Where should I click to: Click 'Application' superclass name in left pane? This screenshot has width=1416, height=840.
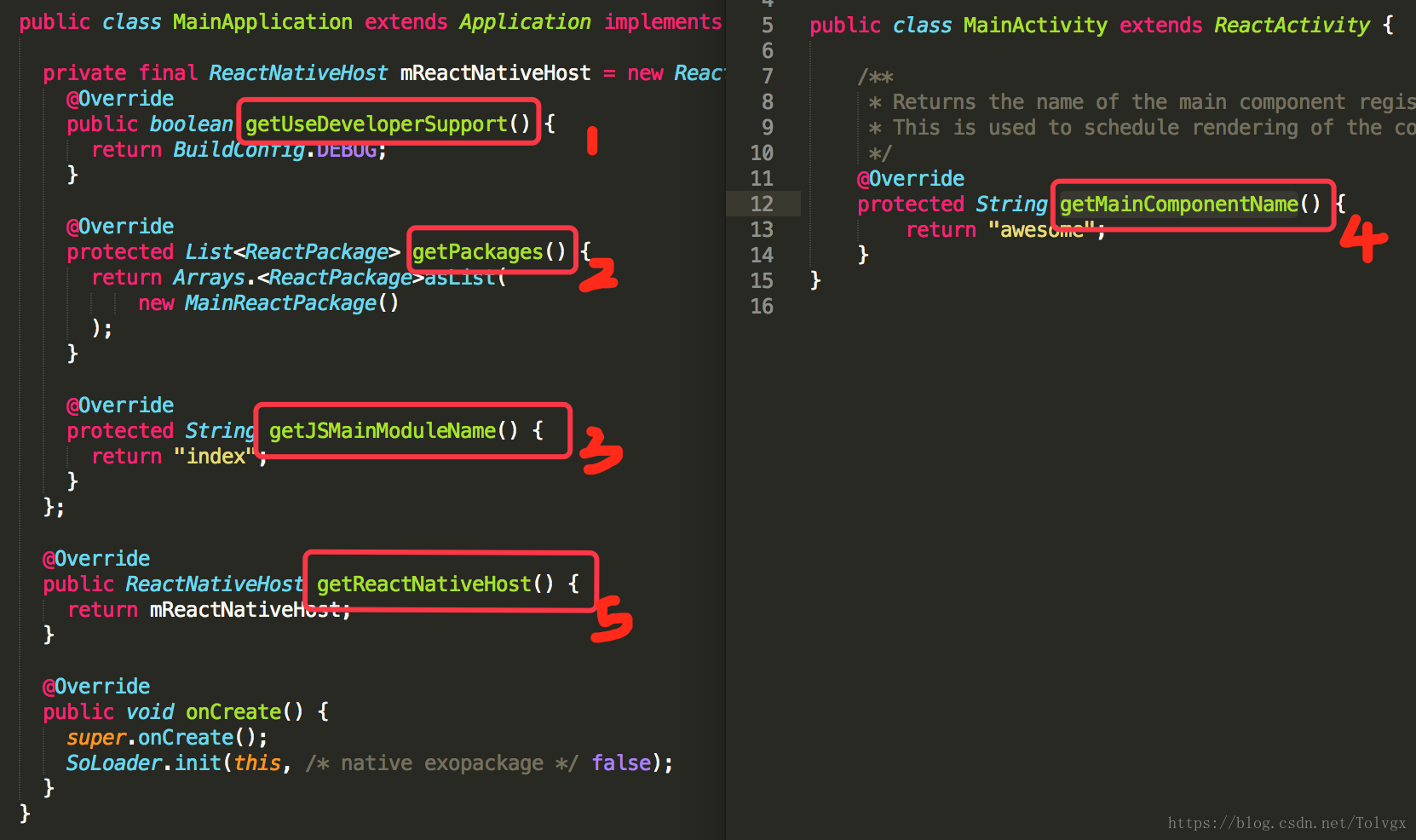point(525,22)
